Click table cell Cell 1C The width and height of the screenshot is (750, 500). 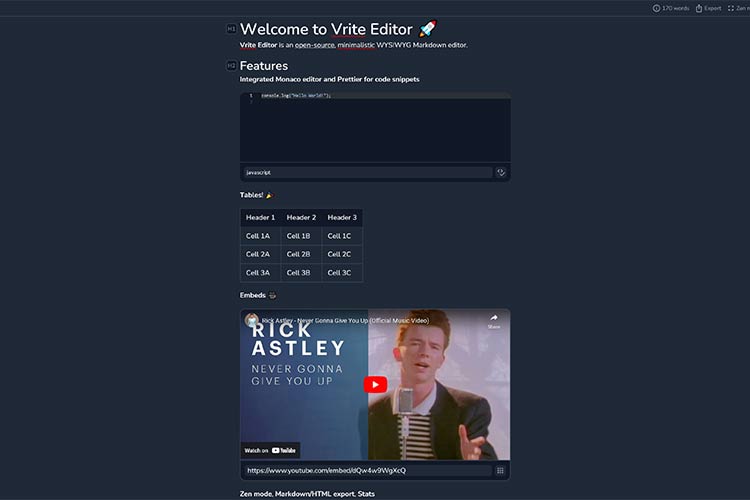[342, 236]
